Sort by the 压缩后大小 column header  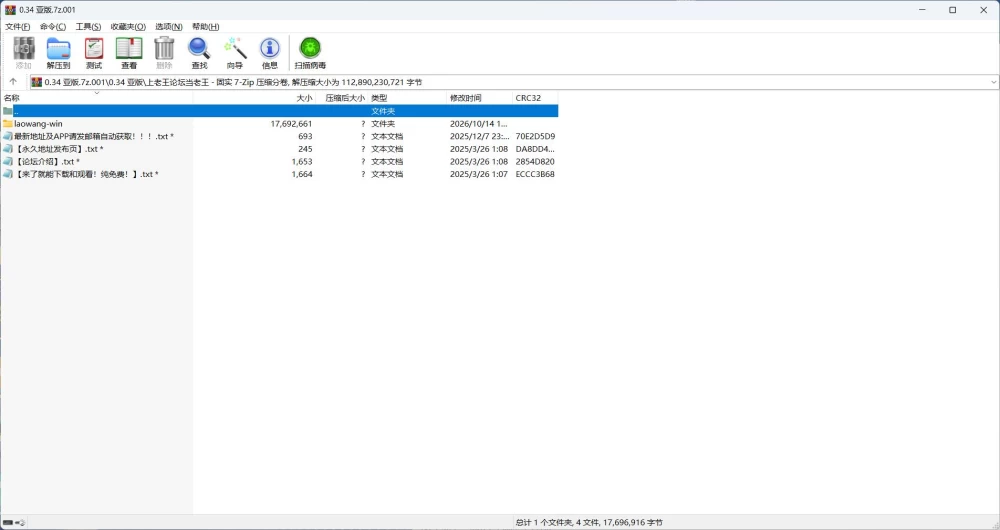[x=345, y=98]
